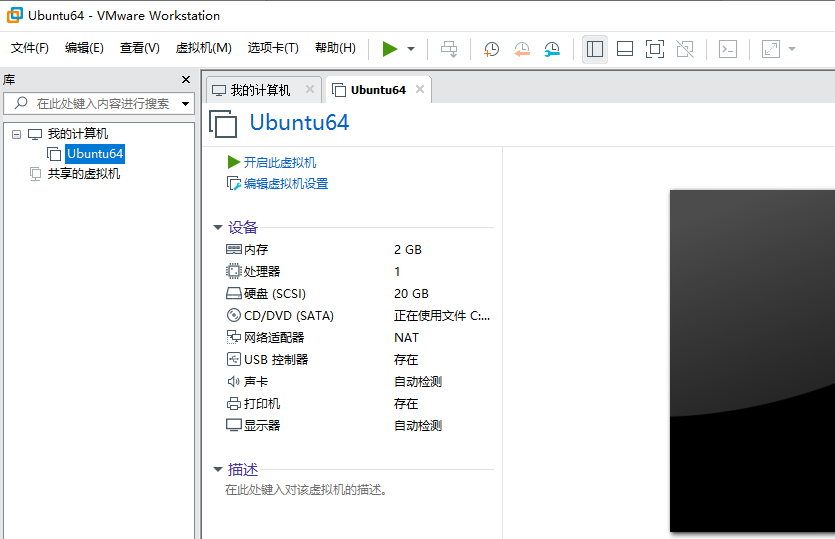Click the NAT network value
Viewport: 835px width, 539px height.
point(406,338)
